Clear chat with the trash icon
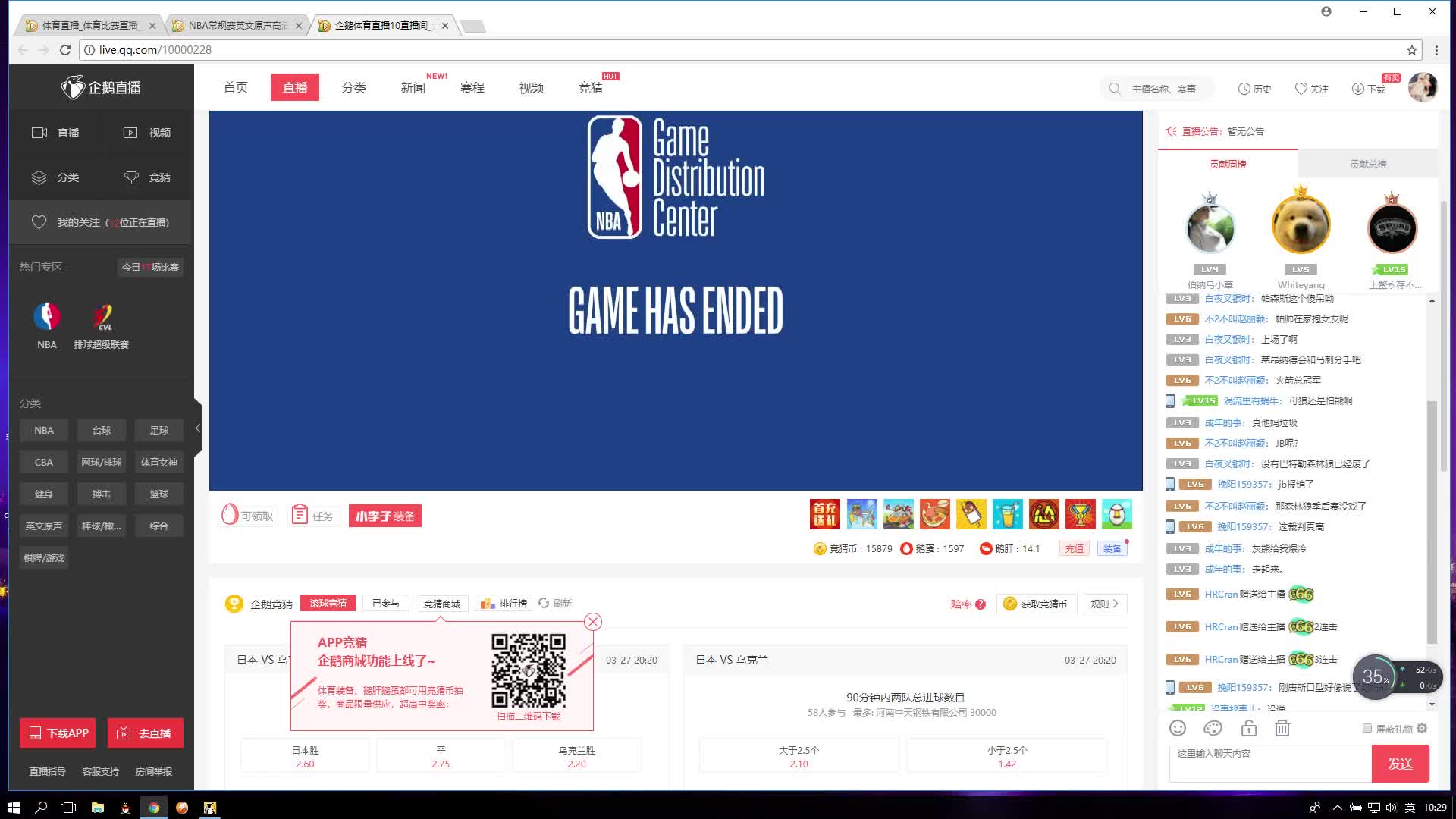This screenshot has height=819, width=1456. click(x=1282, y=728)
